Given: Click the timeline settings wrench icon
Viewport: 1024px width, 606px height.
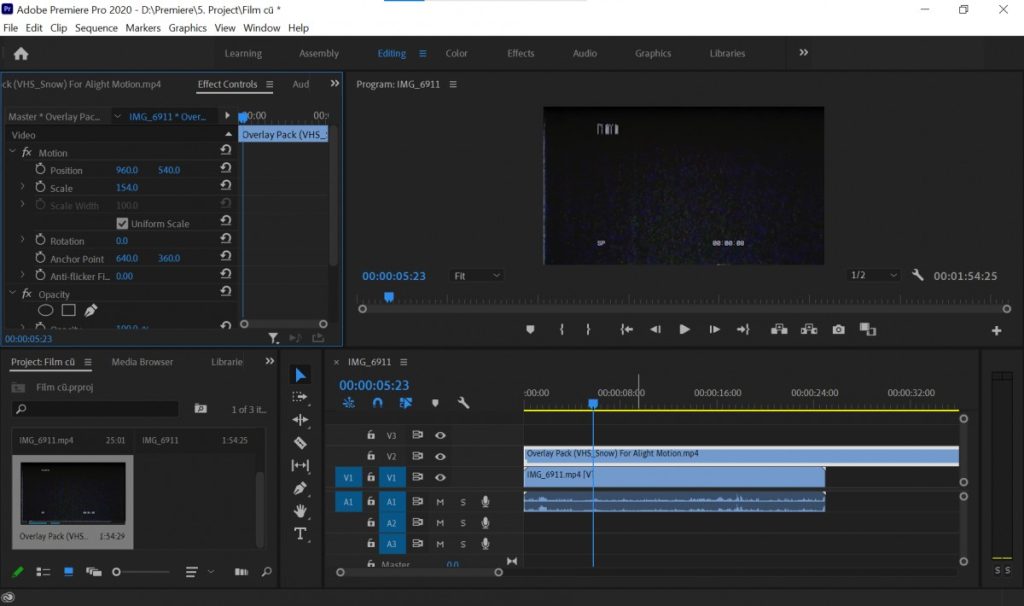Looking at the screenshot, I should click(464, 403).
